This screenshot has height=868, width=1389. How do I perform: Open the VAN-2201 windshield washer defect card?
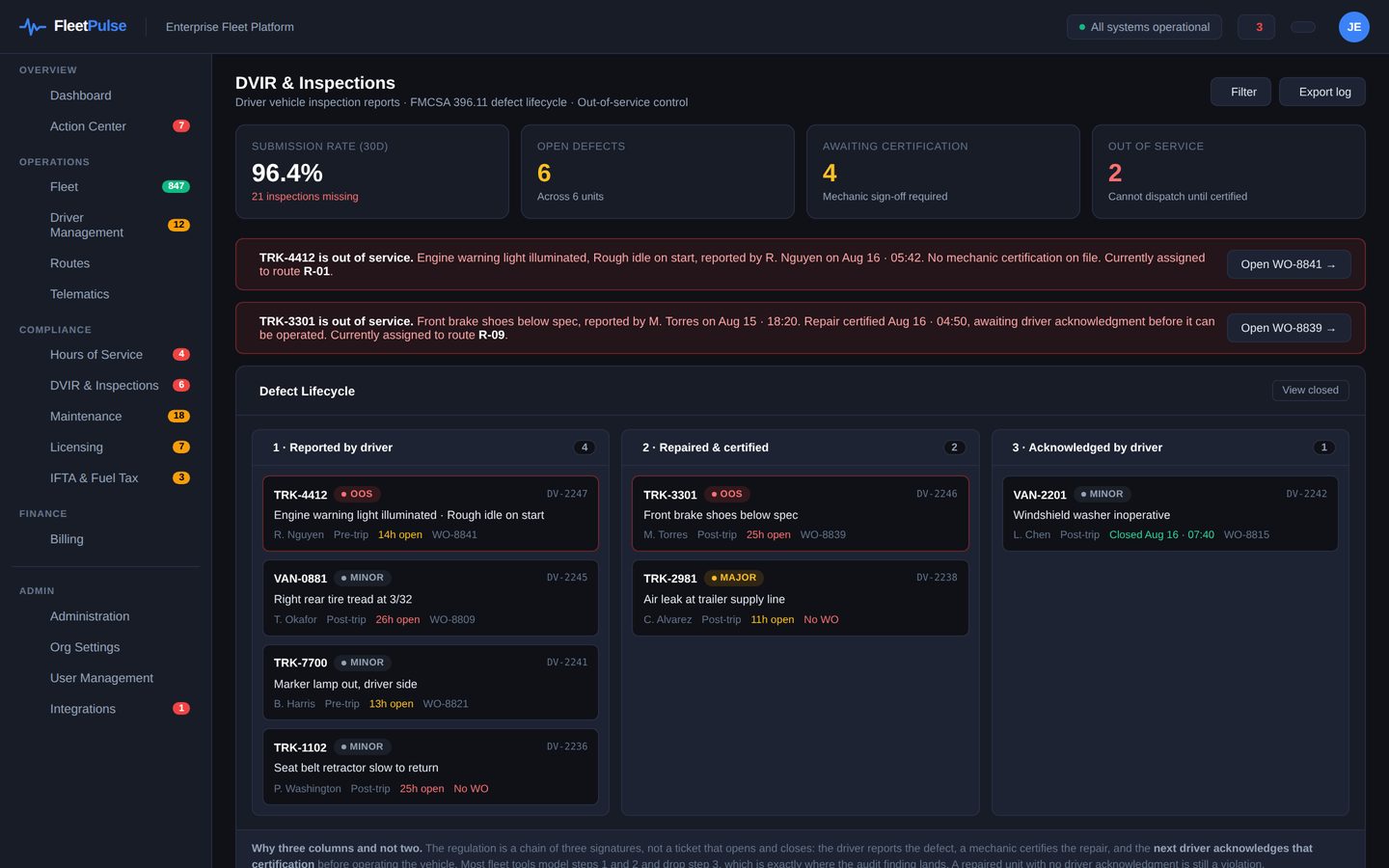pyautogui.click(x=1170, y=514)
